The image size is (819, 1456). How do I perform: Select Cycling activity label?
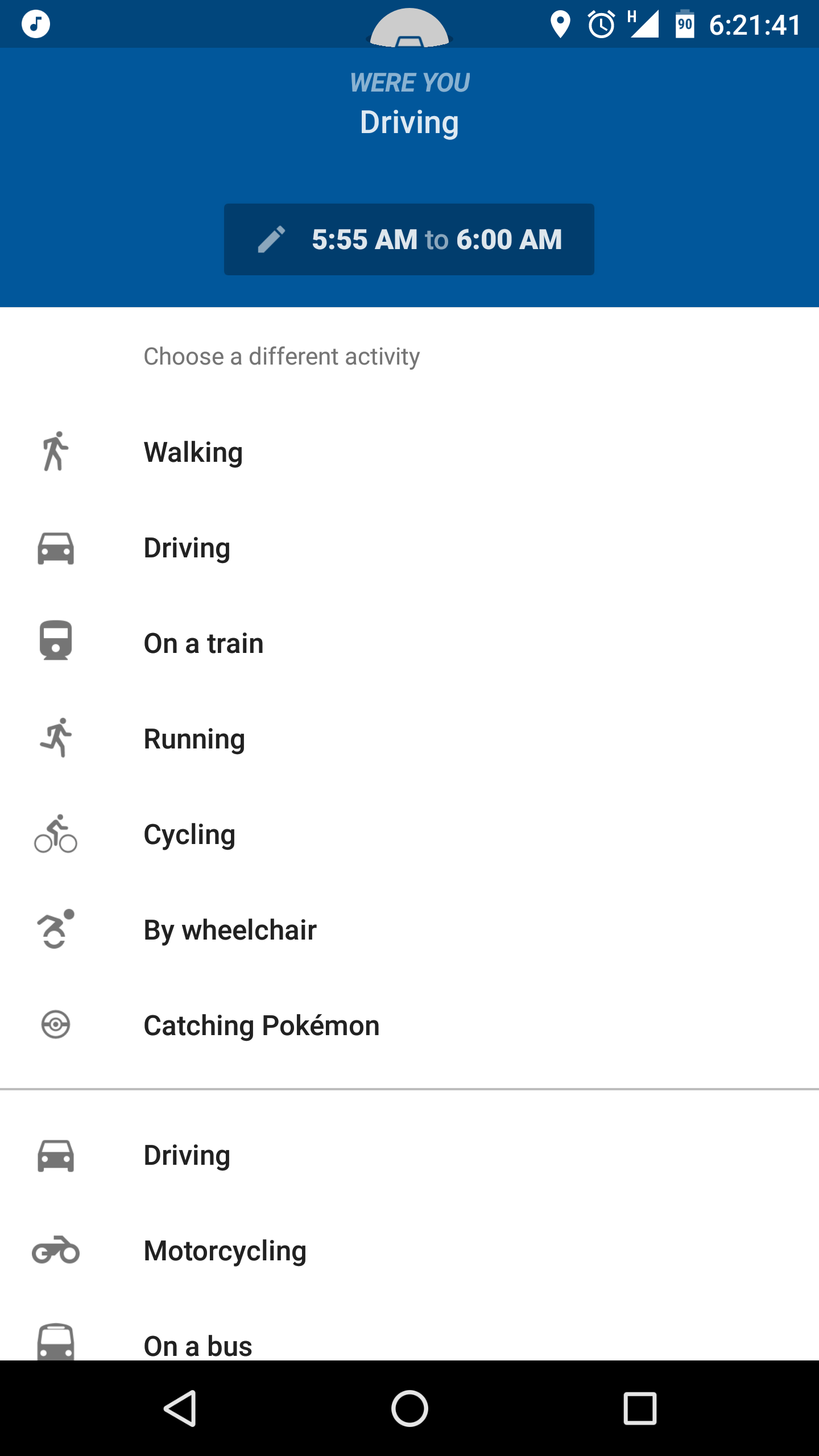[x=189, y=835]
